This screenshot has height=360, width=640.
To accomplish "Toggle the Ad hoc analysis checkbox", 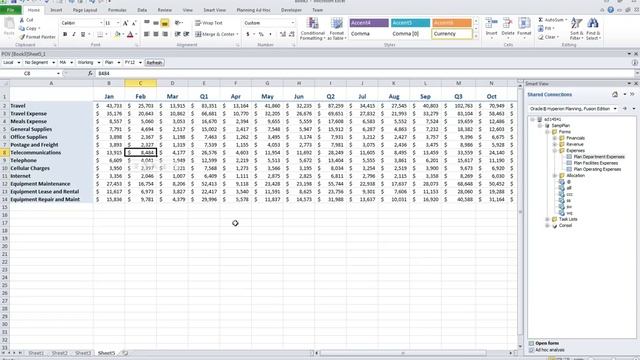I will [x=531, y=350].
